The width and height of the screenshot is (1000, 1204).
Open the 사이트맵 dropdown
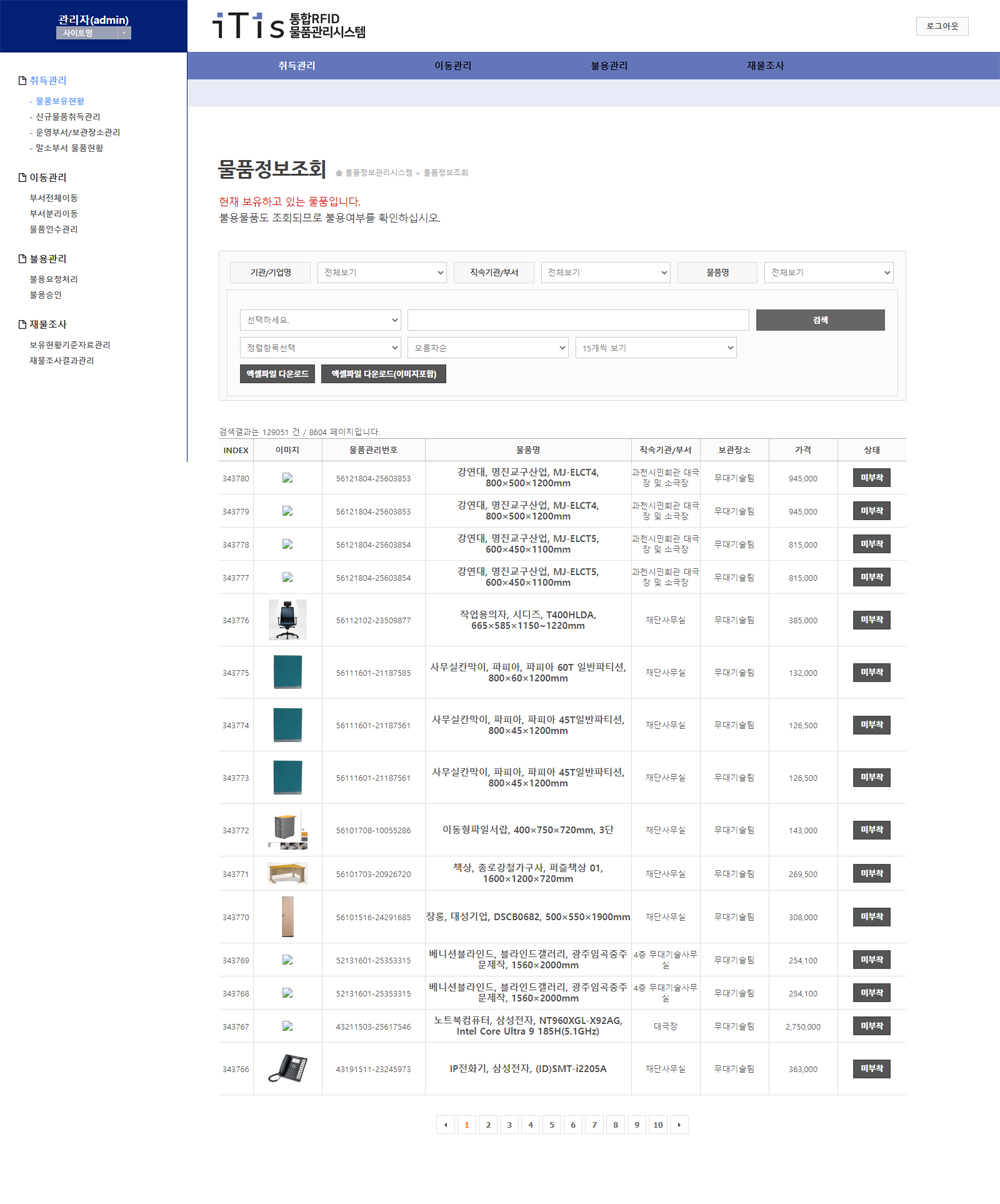pyautogui.click(x=93, y=33)
